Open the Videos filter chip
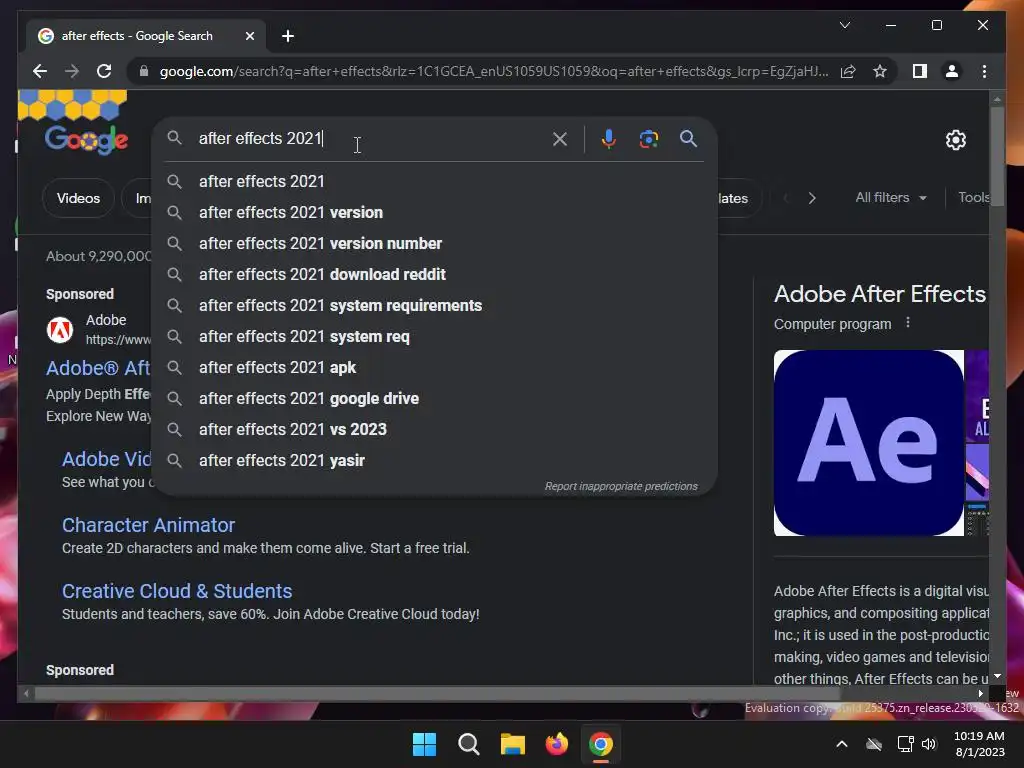The width and height of the screenshot is (1024, 768). [x=78, y=198]
